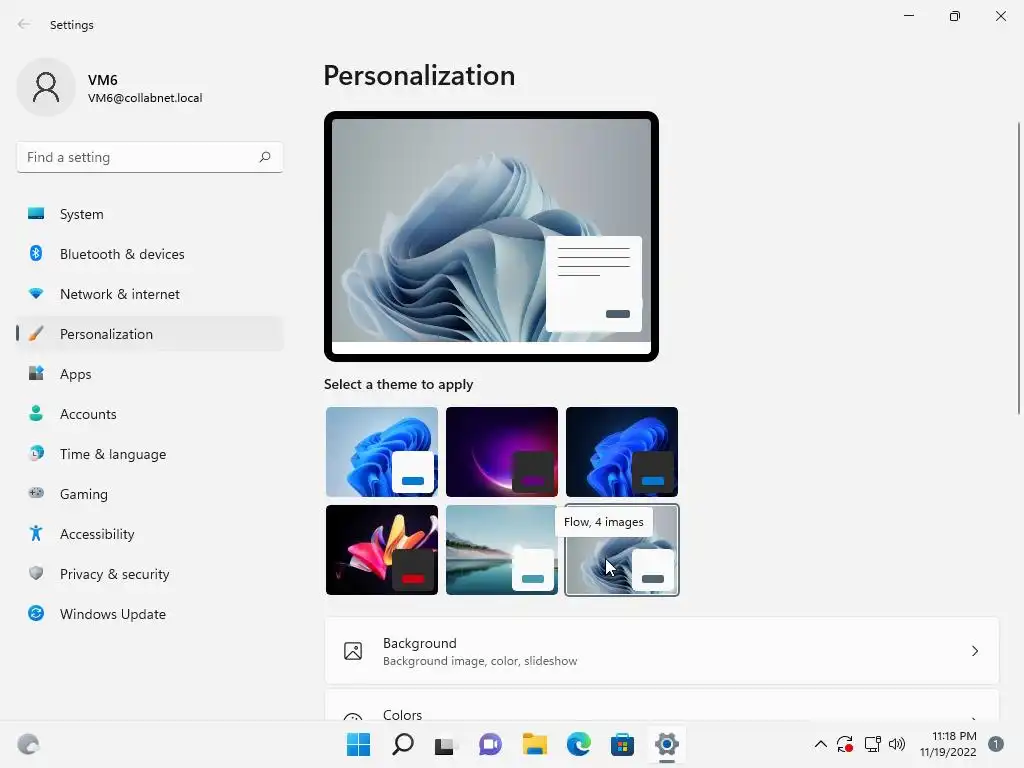Apply the Flow gray theme
The image size is (1024, 768).
622,550
